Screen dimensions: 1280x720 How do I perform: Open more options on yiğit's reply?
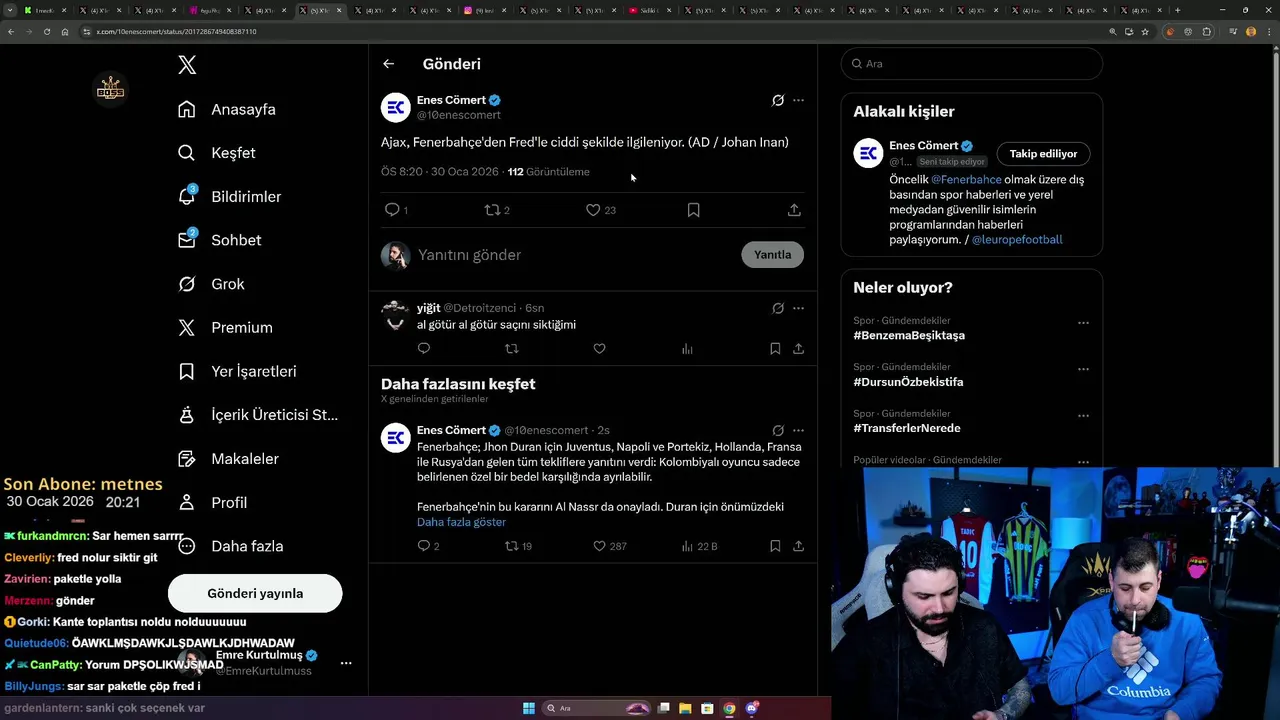coord(798,308)
